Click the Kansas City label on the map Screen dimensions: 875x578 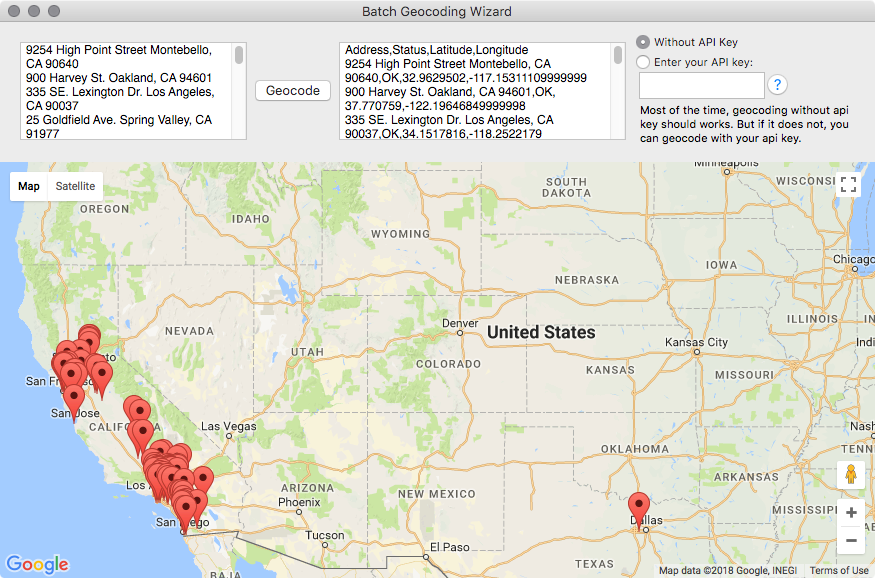(x=696, y=342)
